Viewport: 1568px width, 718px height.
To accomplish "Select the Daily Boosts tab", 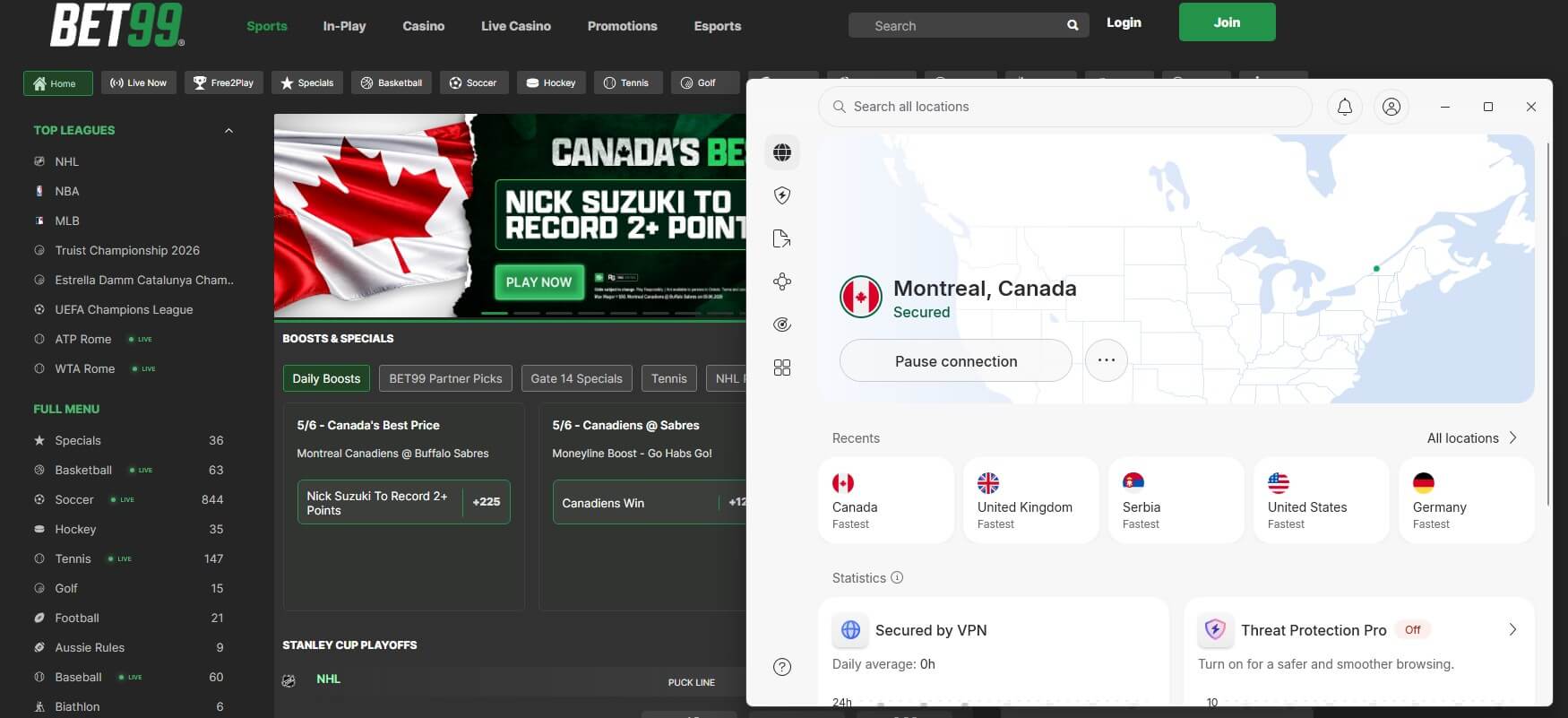I will pos(326,378).
